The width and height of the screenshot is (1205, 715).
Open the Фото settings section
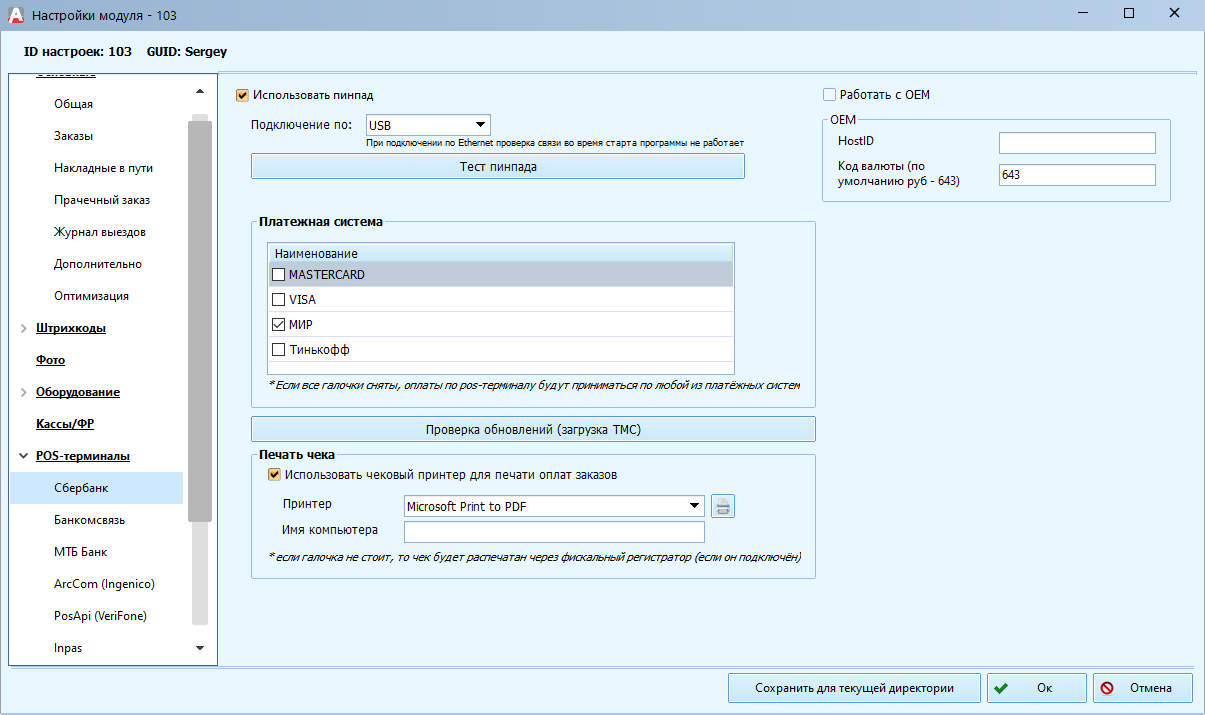click(50, 360)
